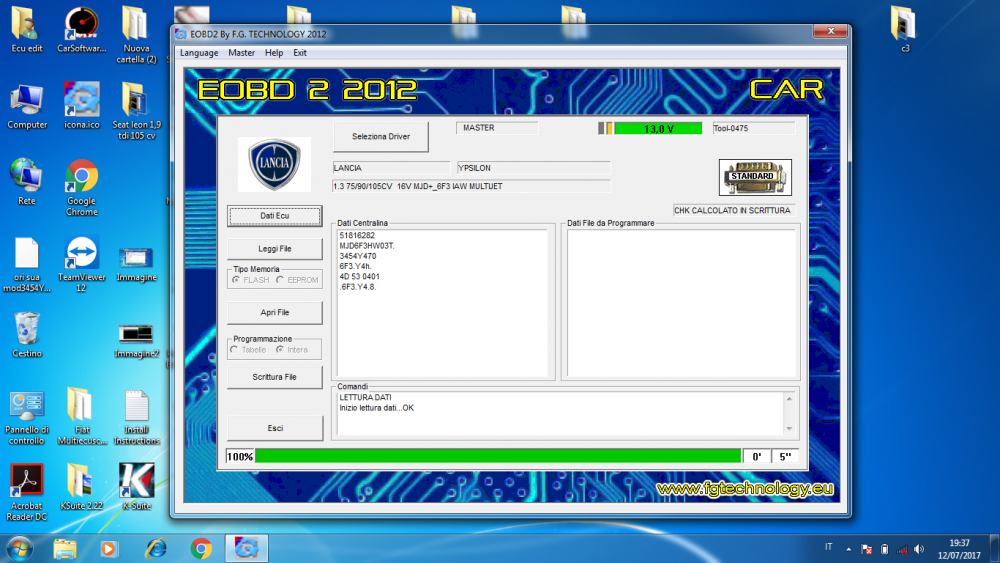Open Seat leon 1,9 tdi folder
Screen dimensions: 1000x563
click(x=136, y=111)
